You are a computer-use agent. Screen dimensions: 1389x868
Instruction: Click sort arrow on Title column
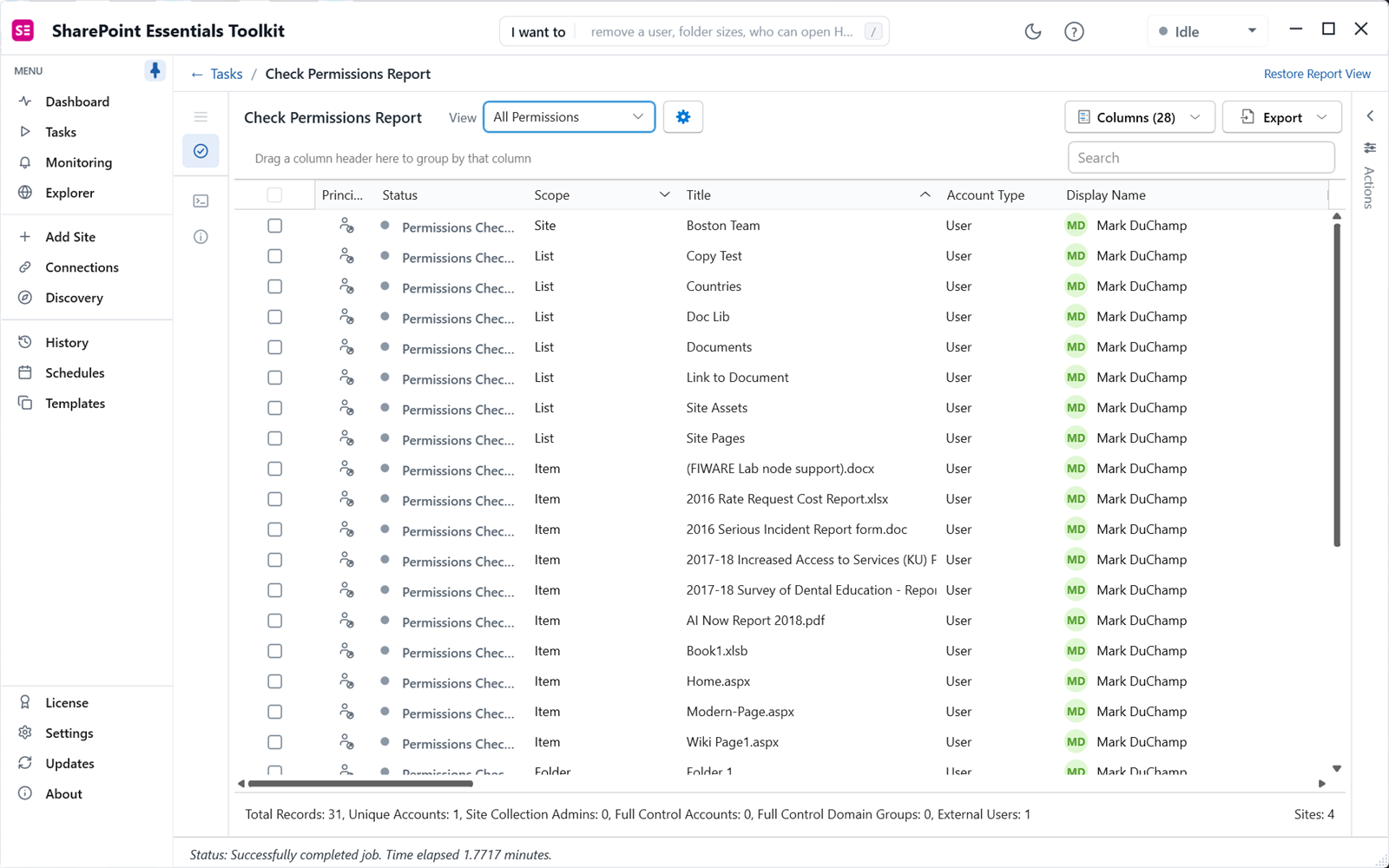925,194
